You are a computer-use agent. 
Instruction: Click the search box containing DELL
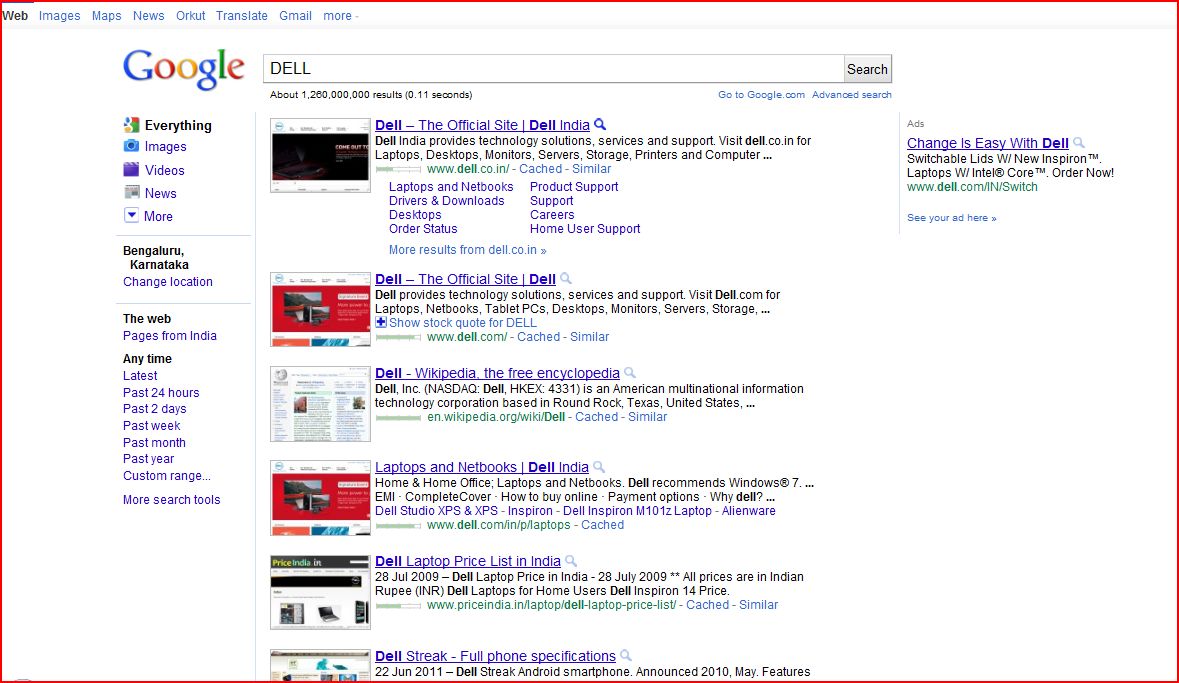click(553, 68)
